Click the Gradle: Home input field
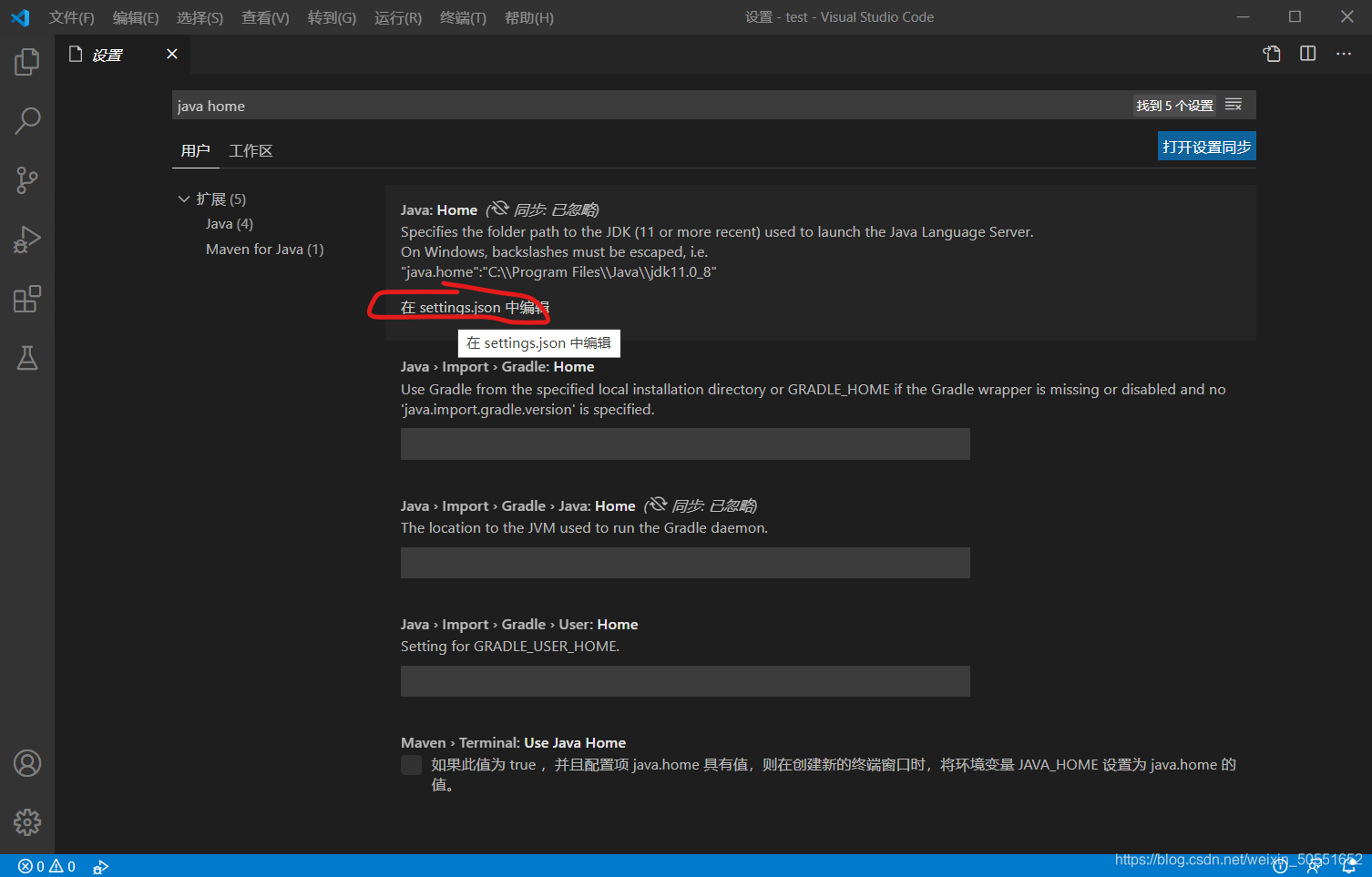The height and width of the screenshot is (877, 1372). [x=685, y=444]
